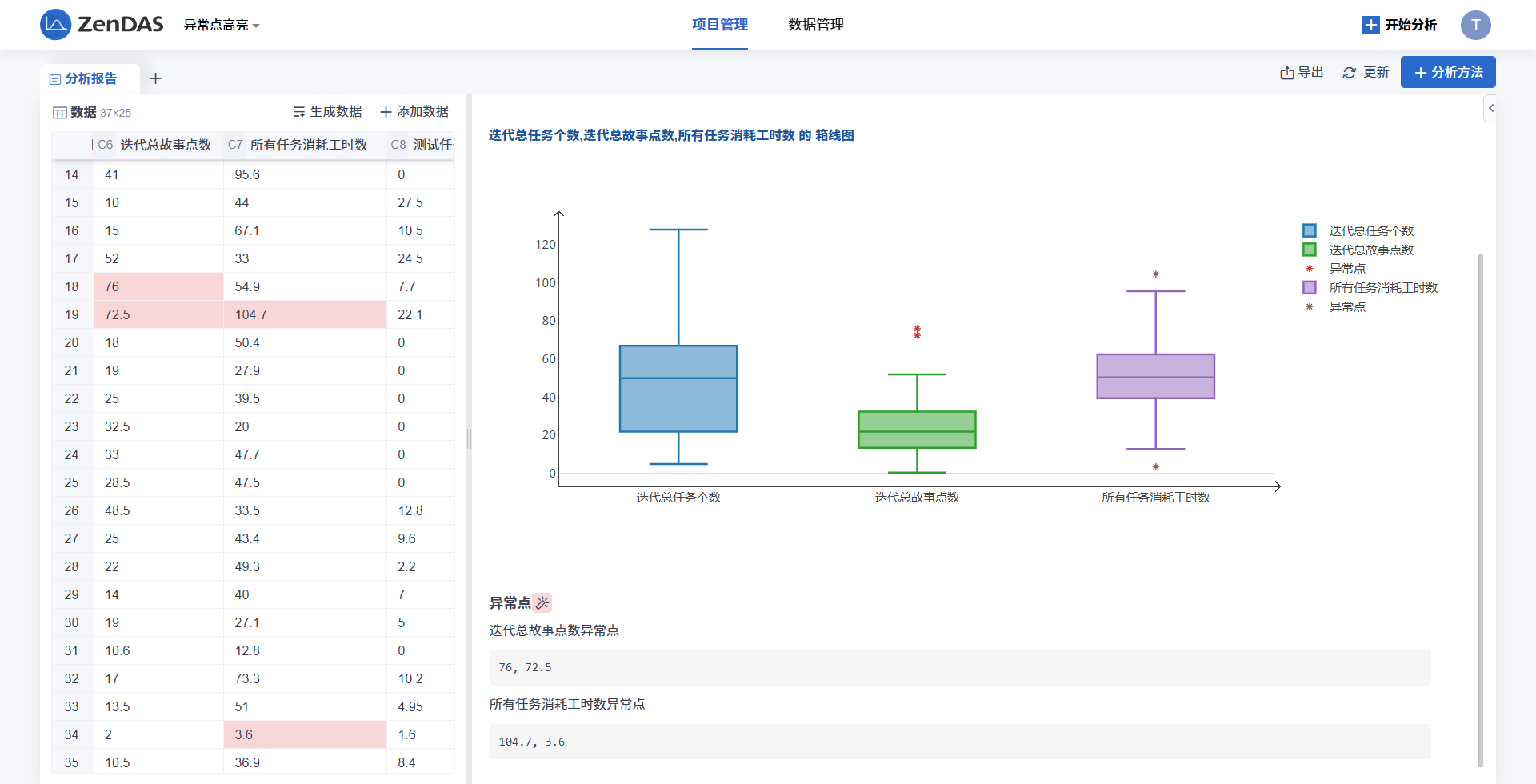Screen dimensions: 1536x784
Task: Click the ZenDAS logo icon
Action: click(55, 25)
